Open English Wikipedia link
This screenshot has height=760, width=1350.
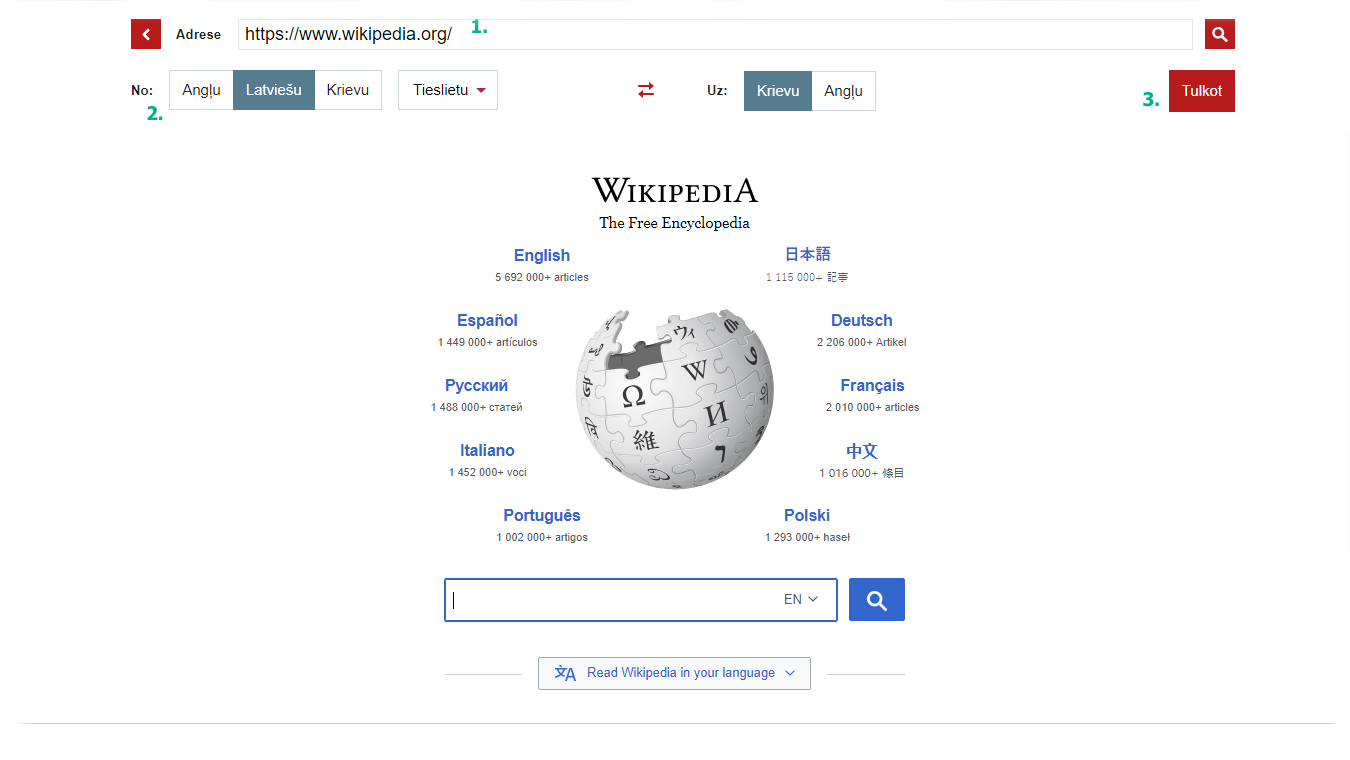point(542,255)
